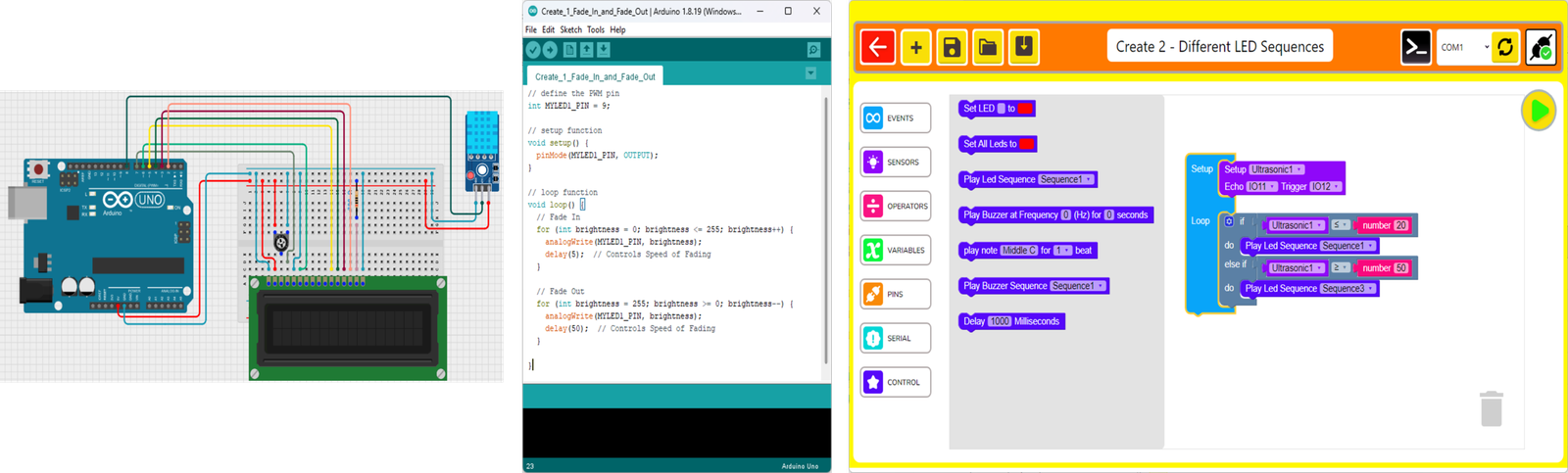Screen dimensions: 1568x473
Task: Open the SERIAL block category
Action: (x=896, y=338)
